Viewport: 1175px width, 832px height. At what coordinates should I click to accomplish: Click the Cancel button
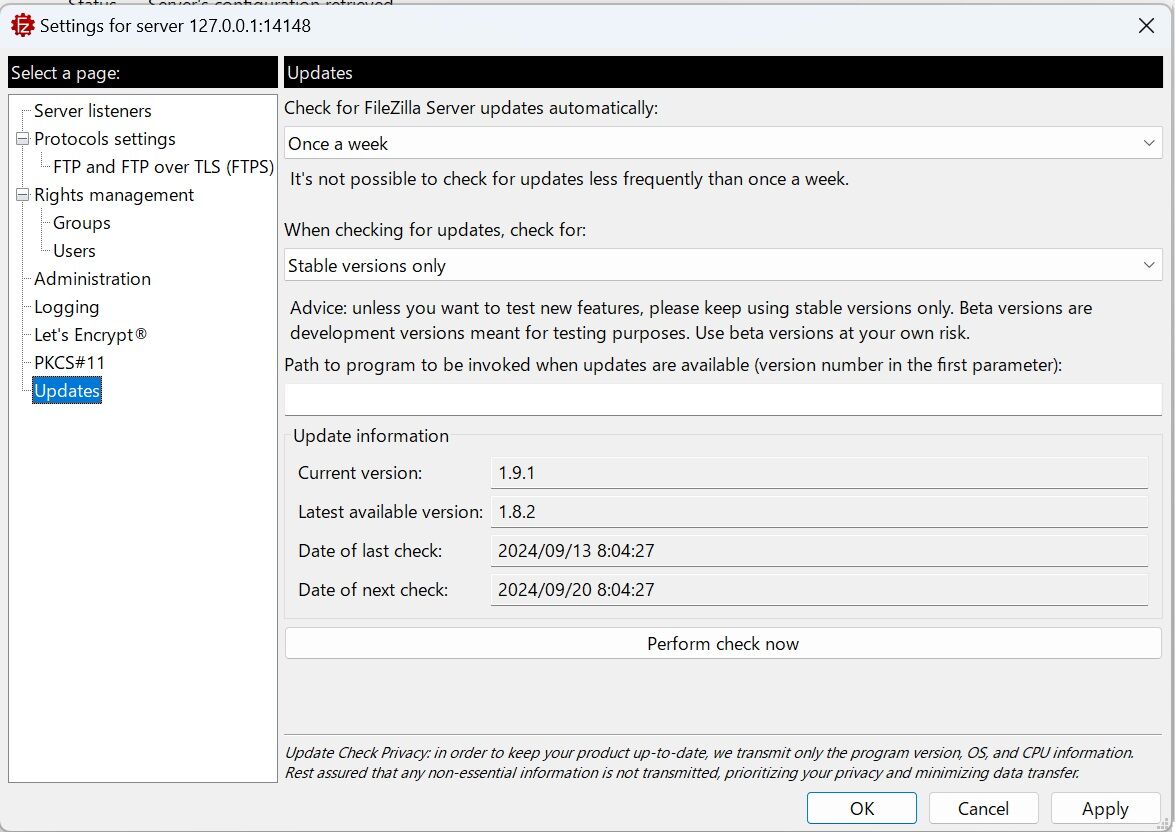click(983, 808)
